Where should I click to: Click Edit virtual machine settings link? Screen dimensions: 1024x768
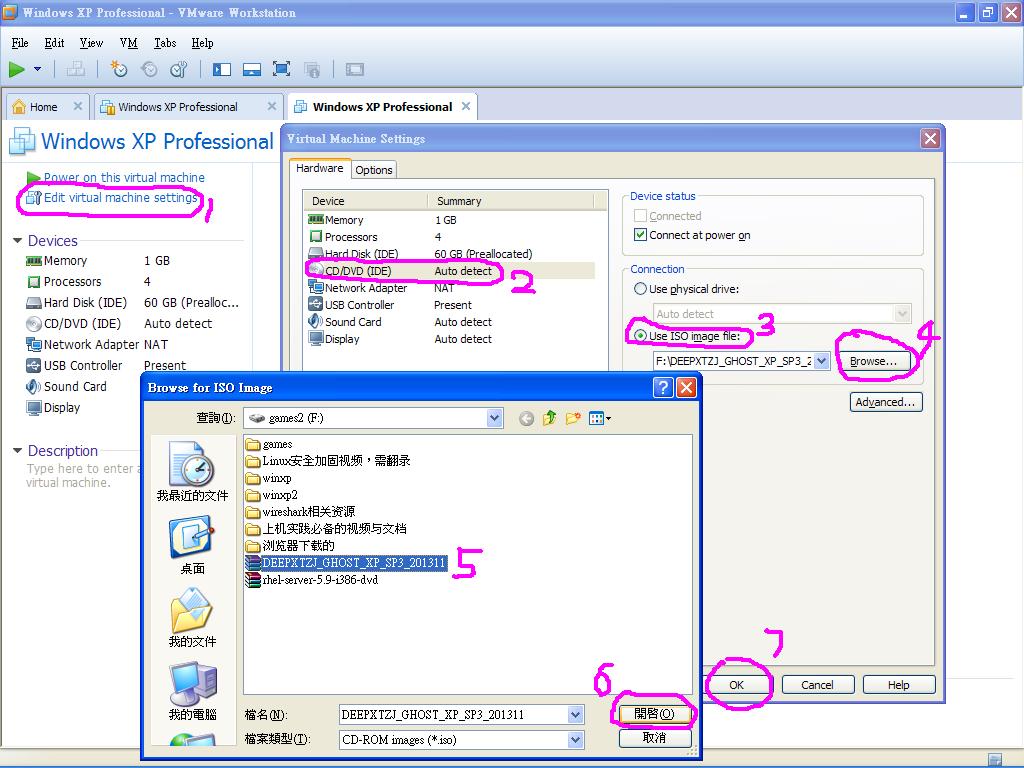[x=120, y=197]
